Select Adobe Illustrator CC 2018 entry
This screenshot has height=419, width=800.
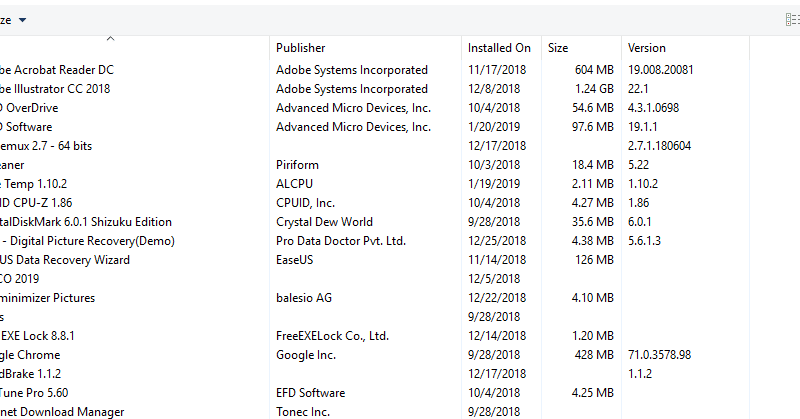coord(374,89)
